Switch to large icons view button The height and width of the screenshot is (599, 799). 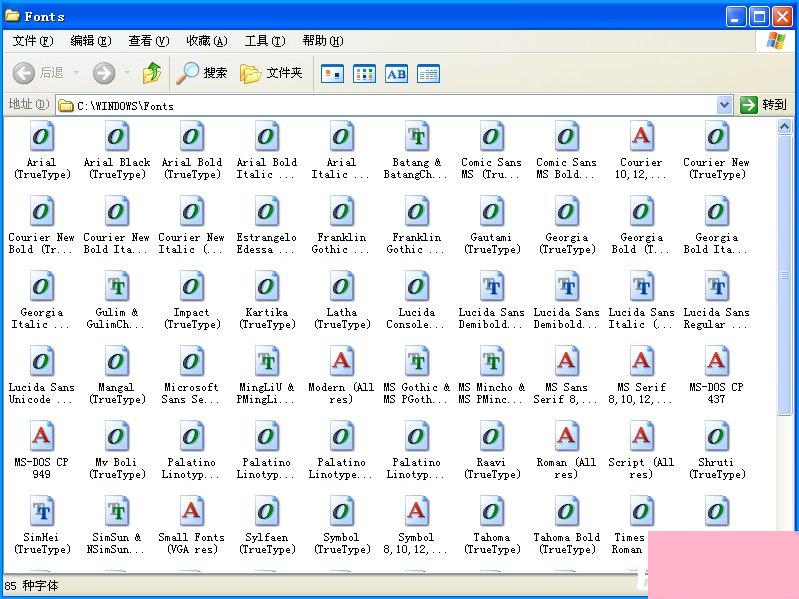[333, 74]
